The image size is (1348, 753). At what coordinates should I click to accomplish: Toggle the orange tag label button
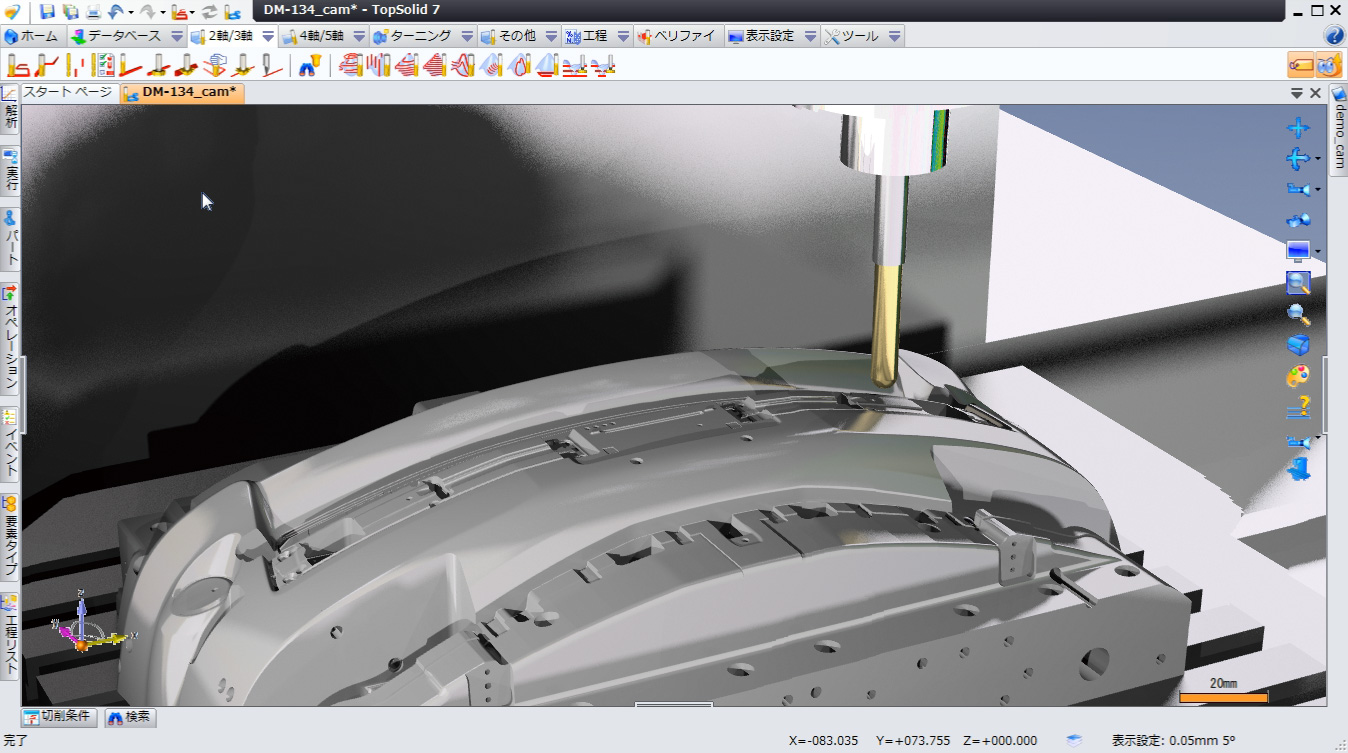point(1301,65)
